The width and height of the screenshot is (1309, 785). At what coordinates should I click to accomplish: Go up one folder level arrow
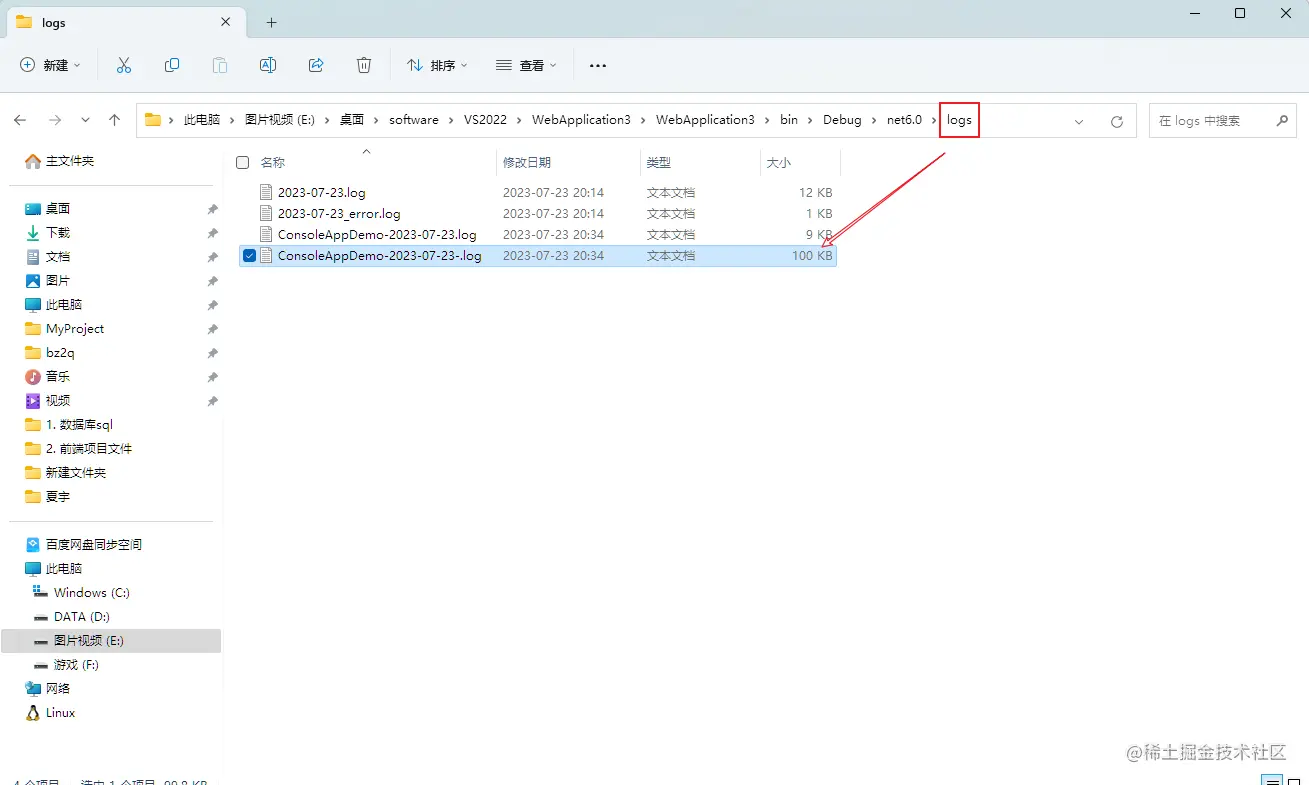[114, 120]
